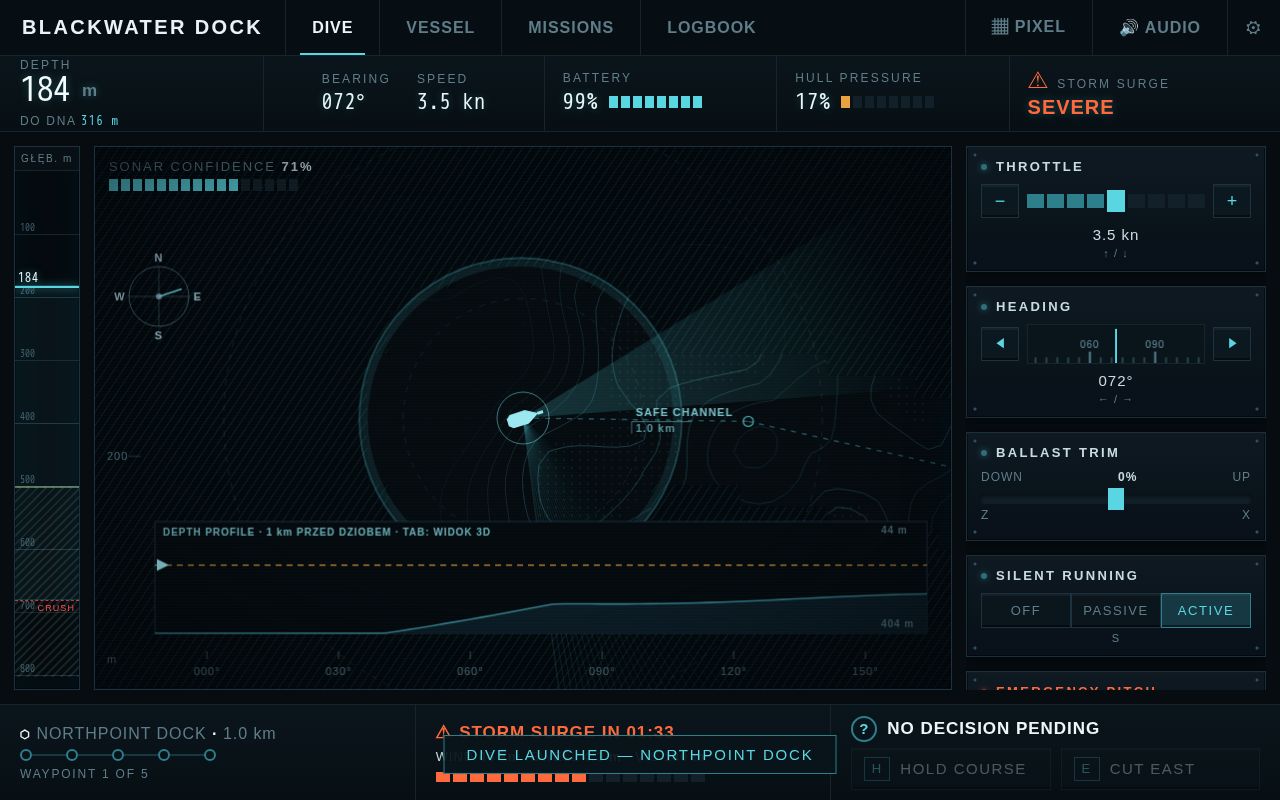
Task: Click the question mark decision help icon
Action: click(x=864, y=729)
